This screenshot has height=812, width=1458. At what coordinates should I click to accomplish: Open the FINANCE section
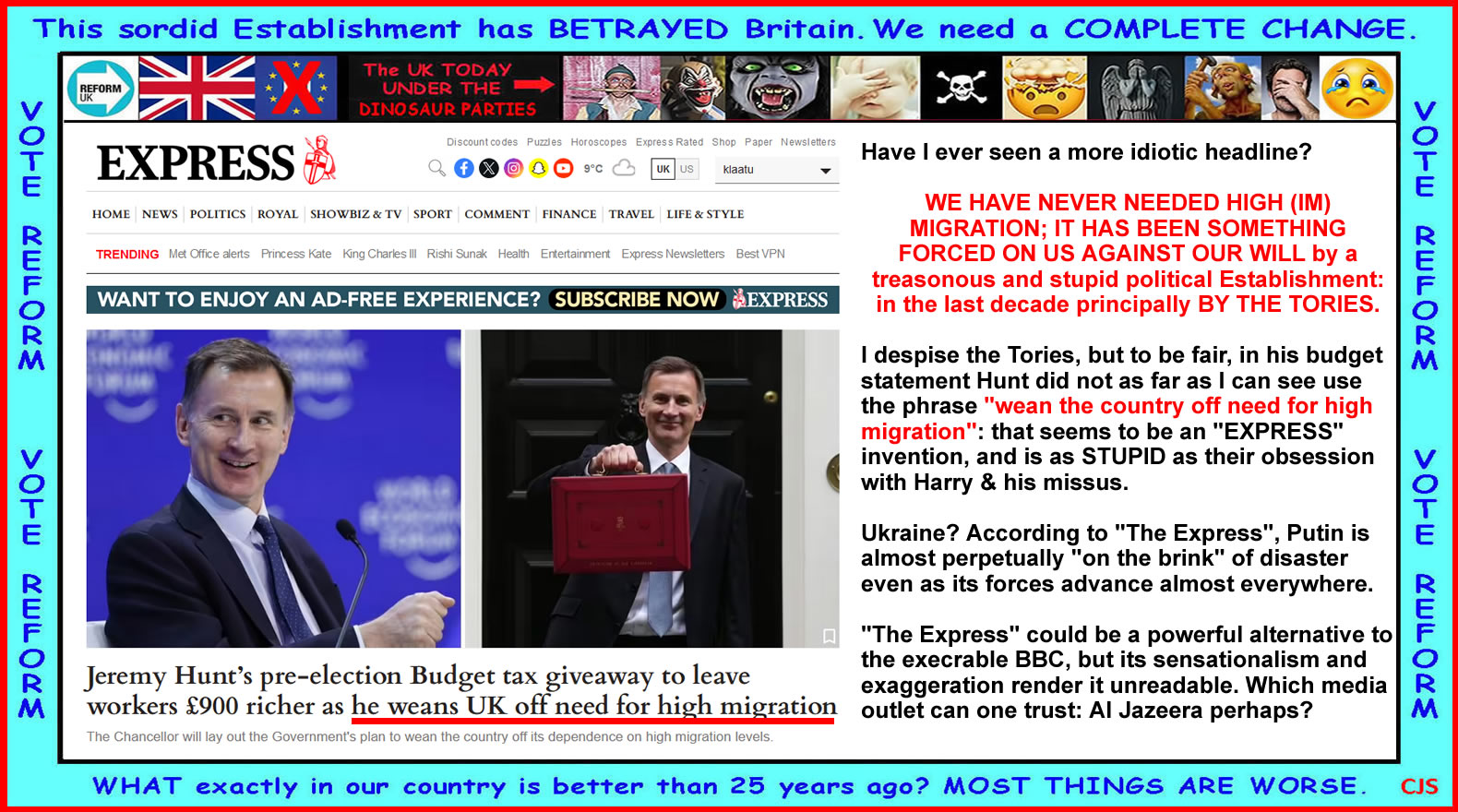pyautogui.click(x=569, y=214)
